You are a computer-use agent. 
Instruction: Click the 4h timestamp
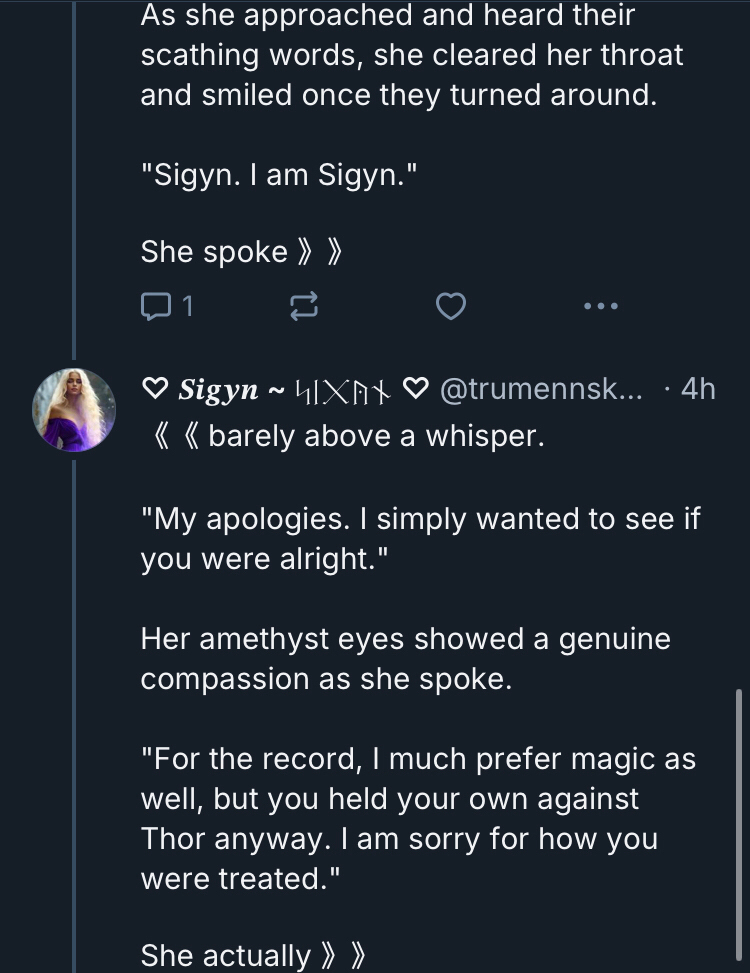(697, 389)
